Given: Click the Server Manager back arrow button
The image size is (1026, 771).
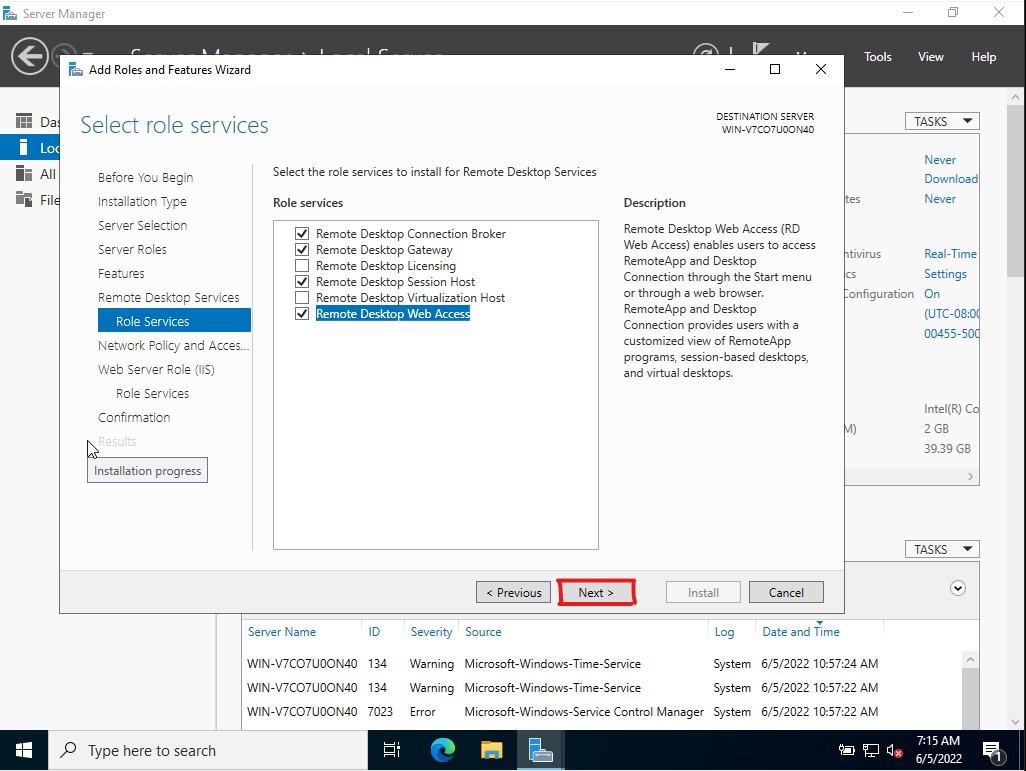Looking at the screenshot, I should pos(29,56).
